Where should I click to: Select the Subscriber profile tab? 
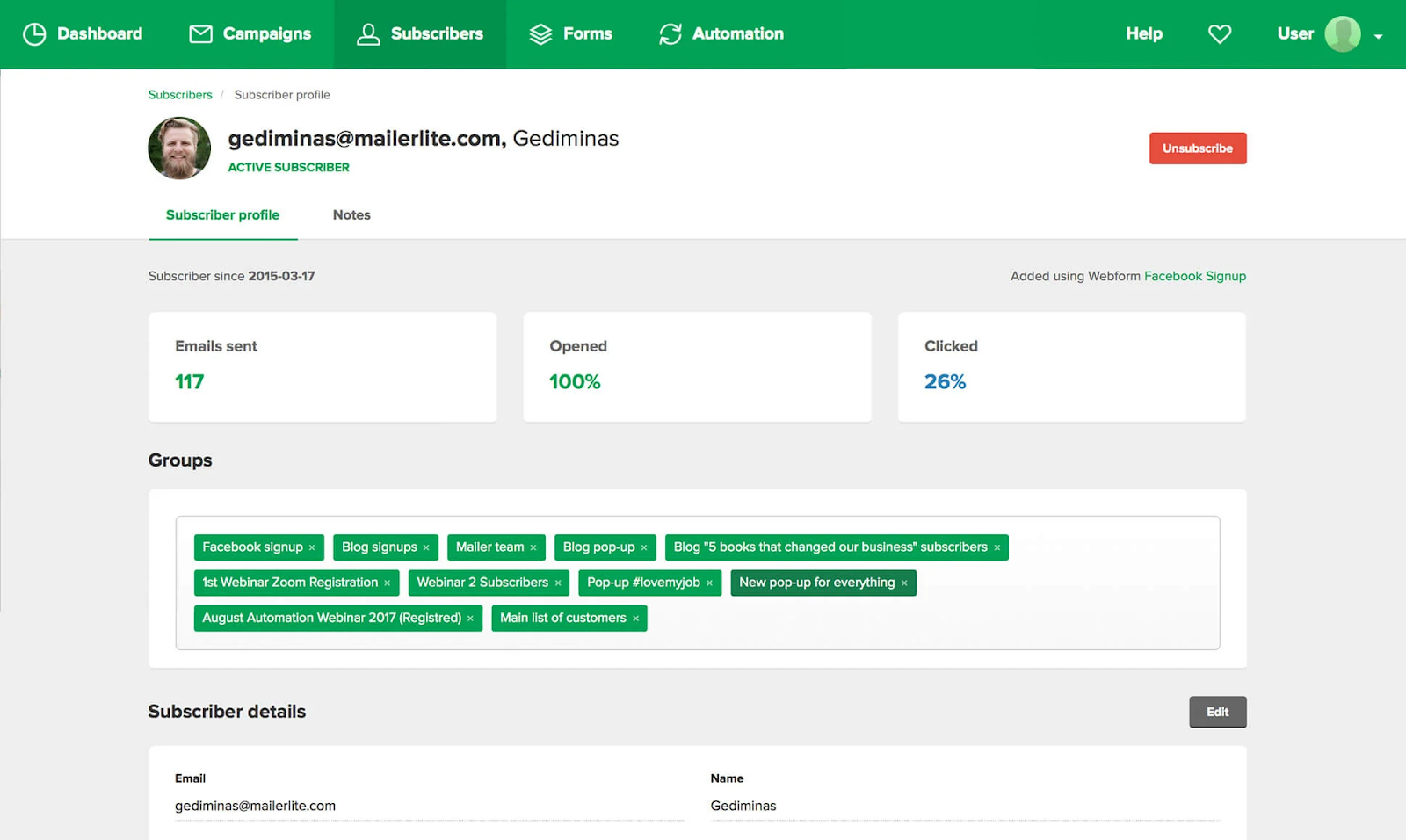[x=222, y=215]
